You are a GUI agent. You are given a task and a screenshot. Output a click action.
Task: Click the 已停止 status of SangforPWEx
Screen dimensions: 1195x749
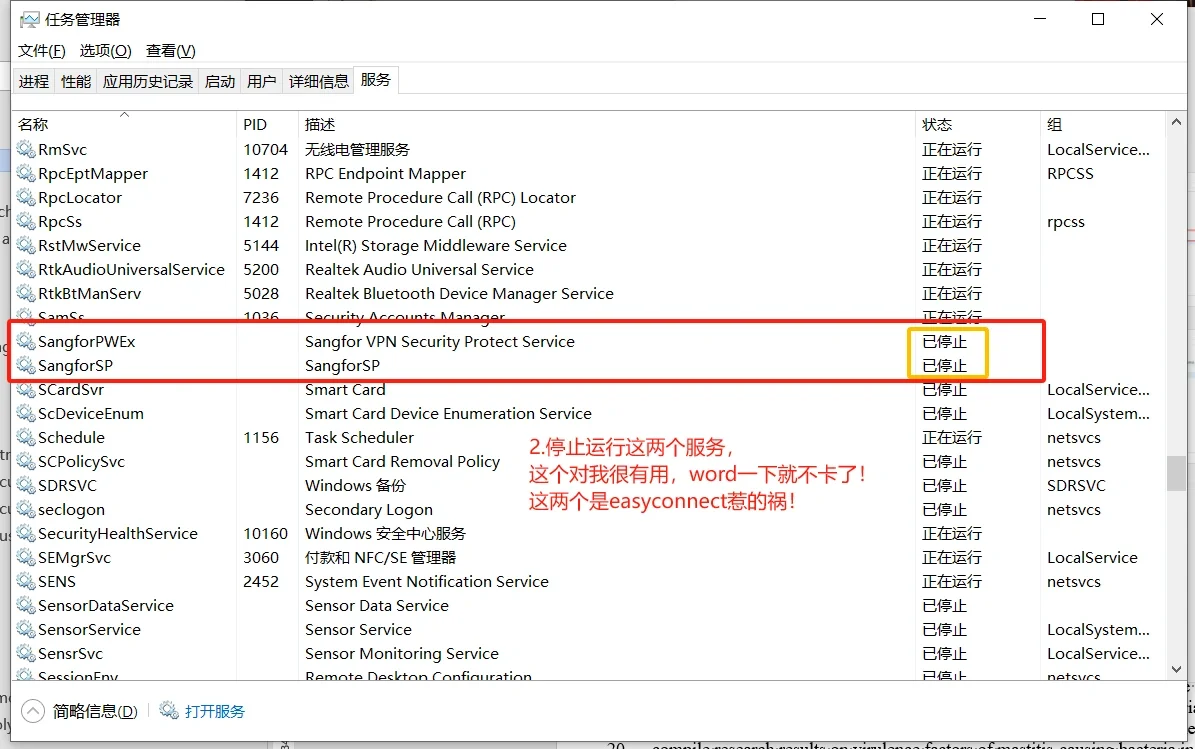944,341
